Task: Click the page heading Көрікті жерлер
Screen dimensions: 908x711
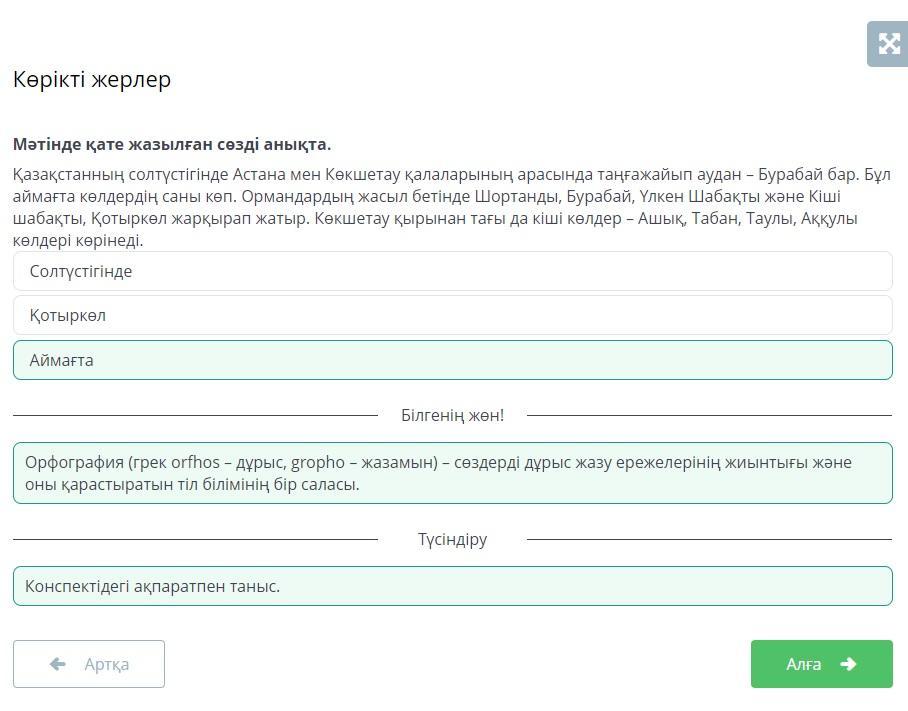Action: (92, 80)
